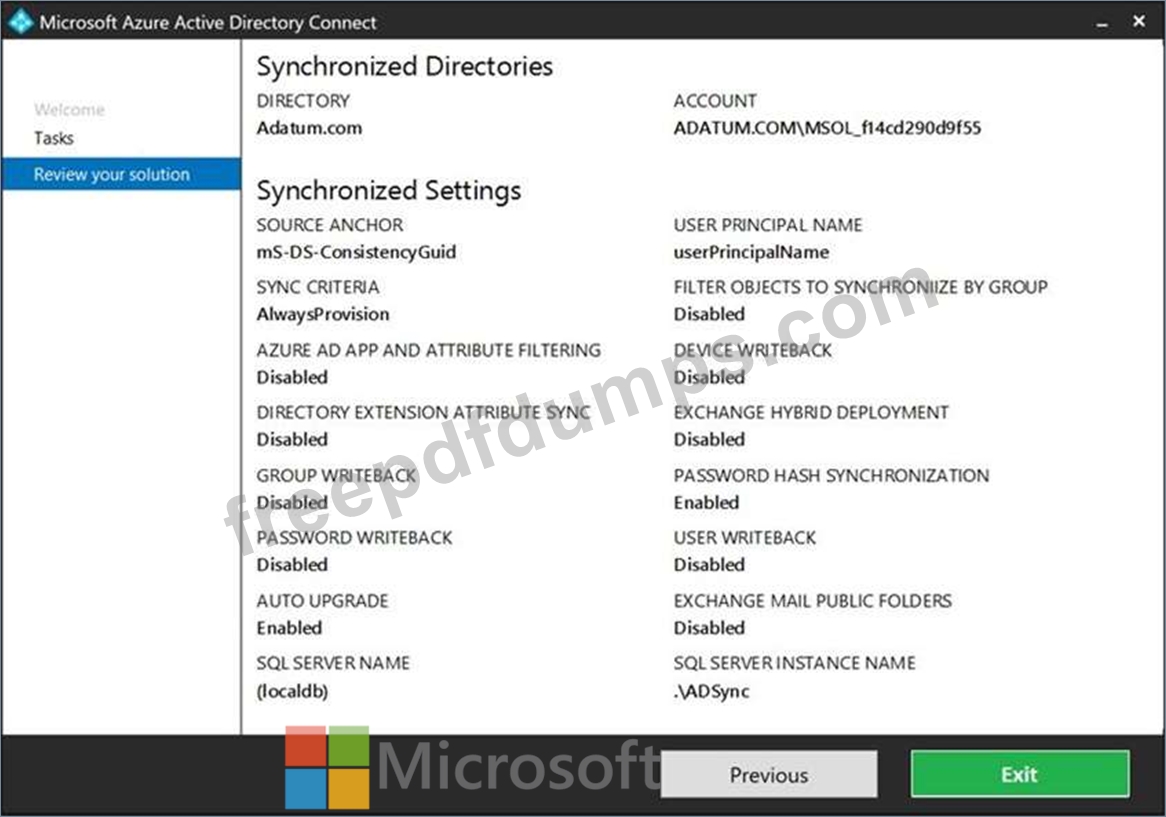Select the userPrincipalName value
The image size is (1166, 817).
coord(751,253)
